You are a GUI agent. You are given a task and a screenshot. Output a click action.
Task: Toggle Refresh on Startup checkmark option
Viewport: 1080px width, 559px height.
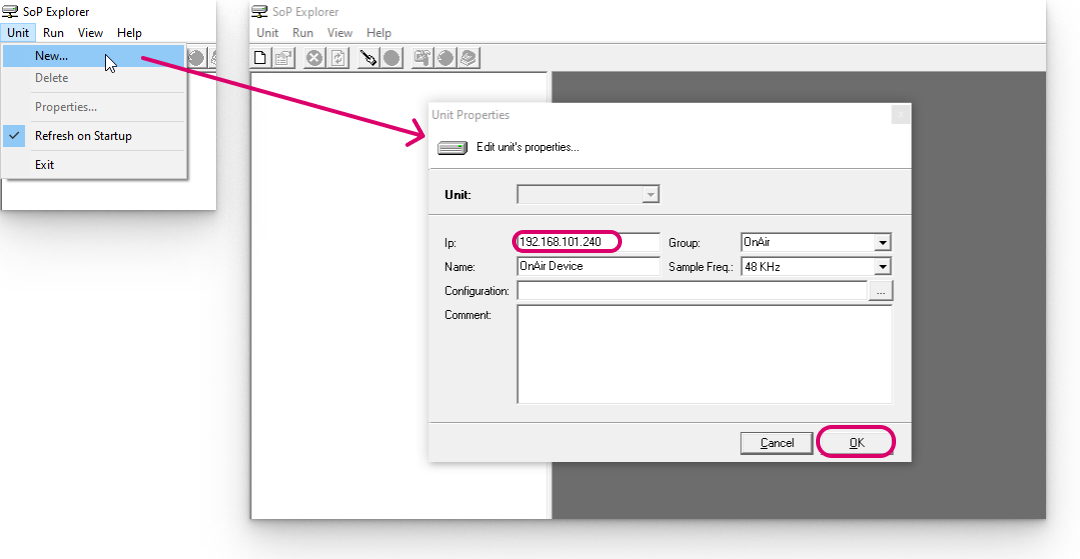coord(83,136)
